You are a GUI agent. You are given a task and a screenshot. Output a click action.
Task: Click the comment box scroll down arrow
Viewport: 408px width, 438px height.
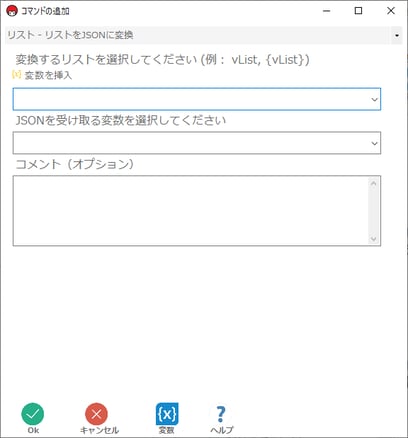click(374, 239)
